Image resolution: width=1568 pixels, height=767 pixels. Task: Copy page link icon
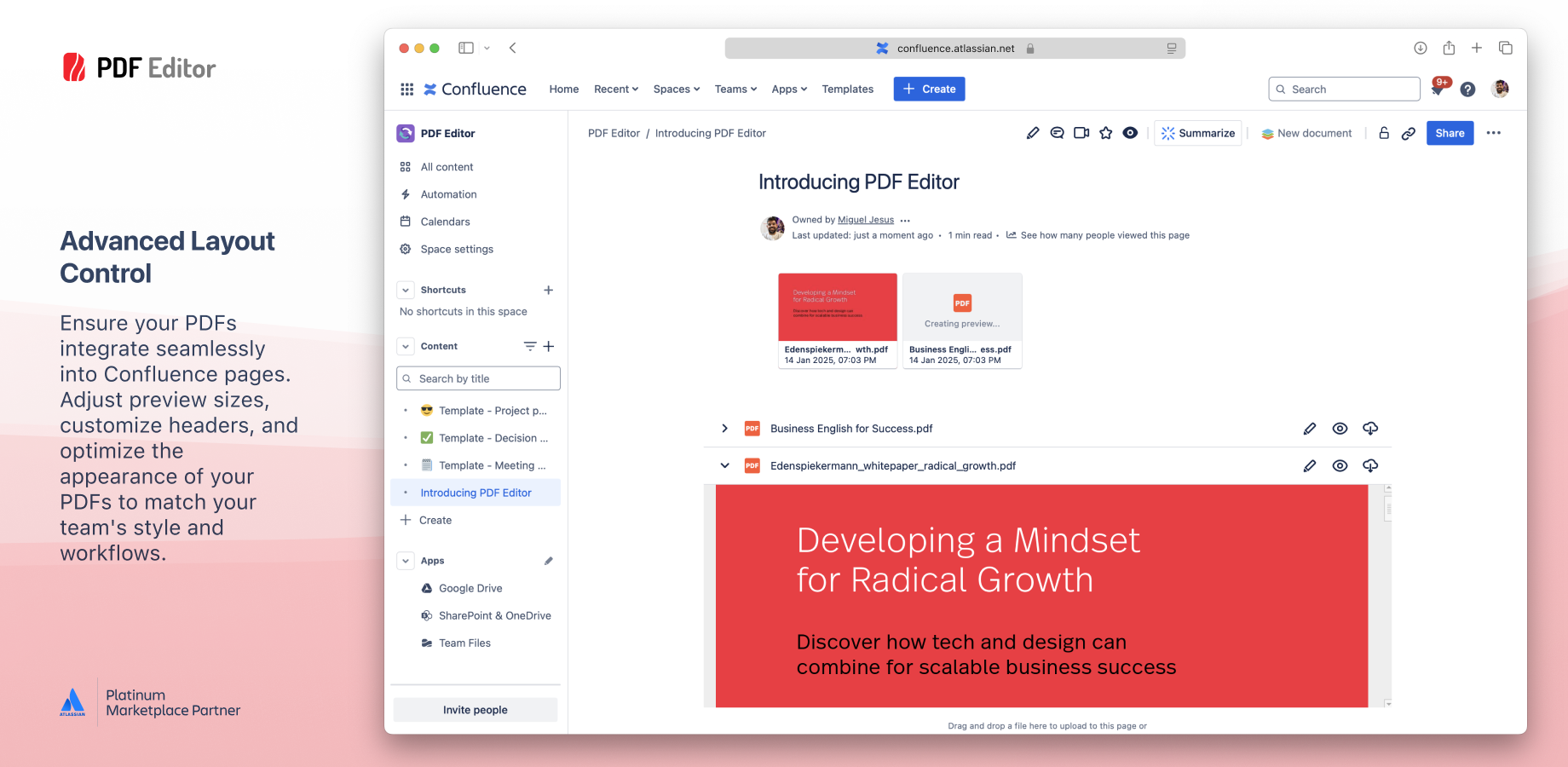(x=1409, y=133)
